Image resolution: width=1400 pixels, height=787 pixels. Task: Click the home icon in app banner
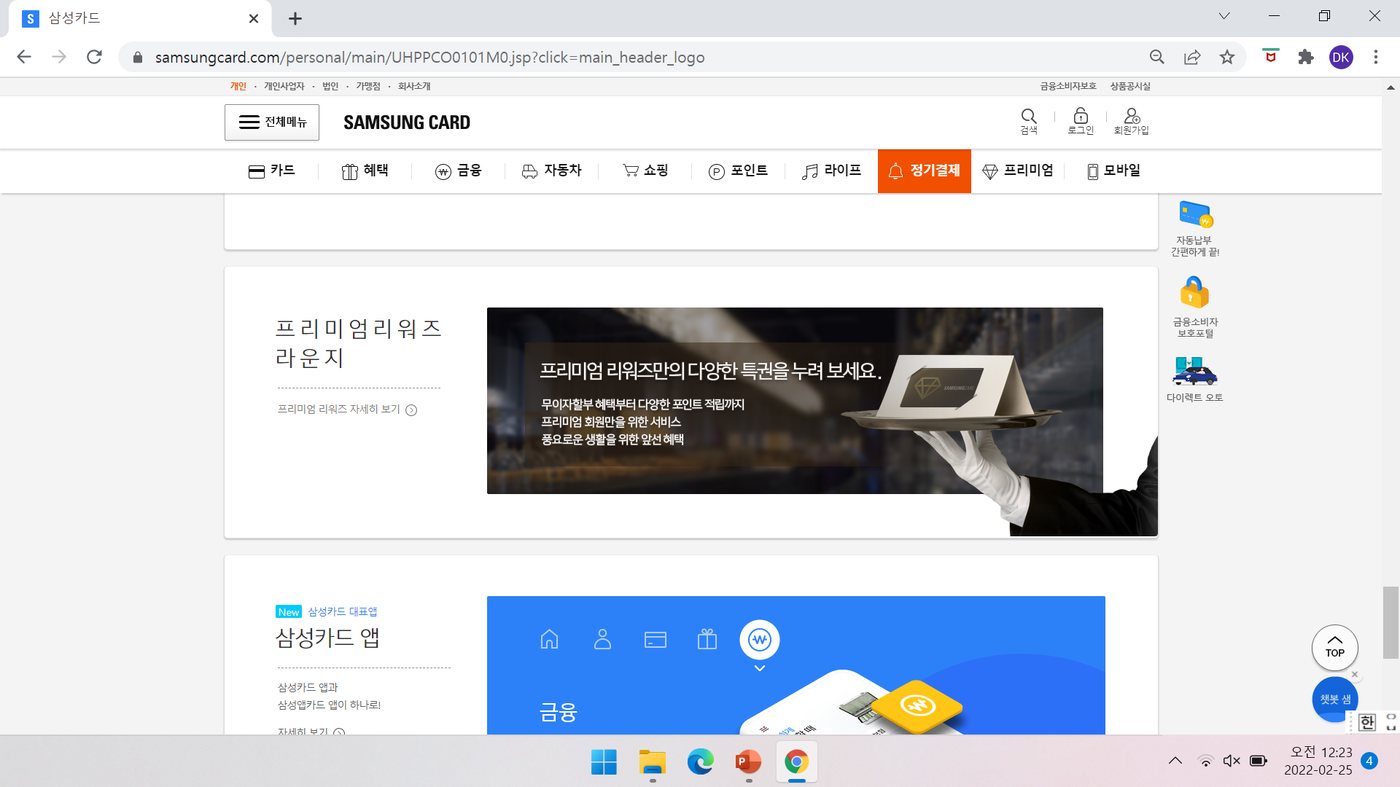tap(549, 639)
